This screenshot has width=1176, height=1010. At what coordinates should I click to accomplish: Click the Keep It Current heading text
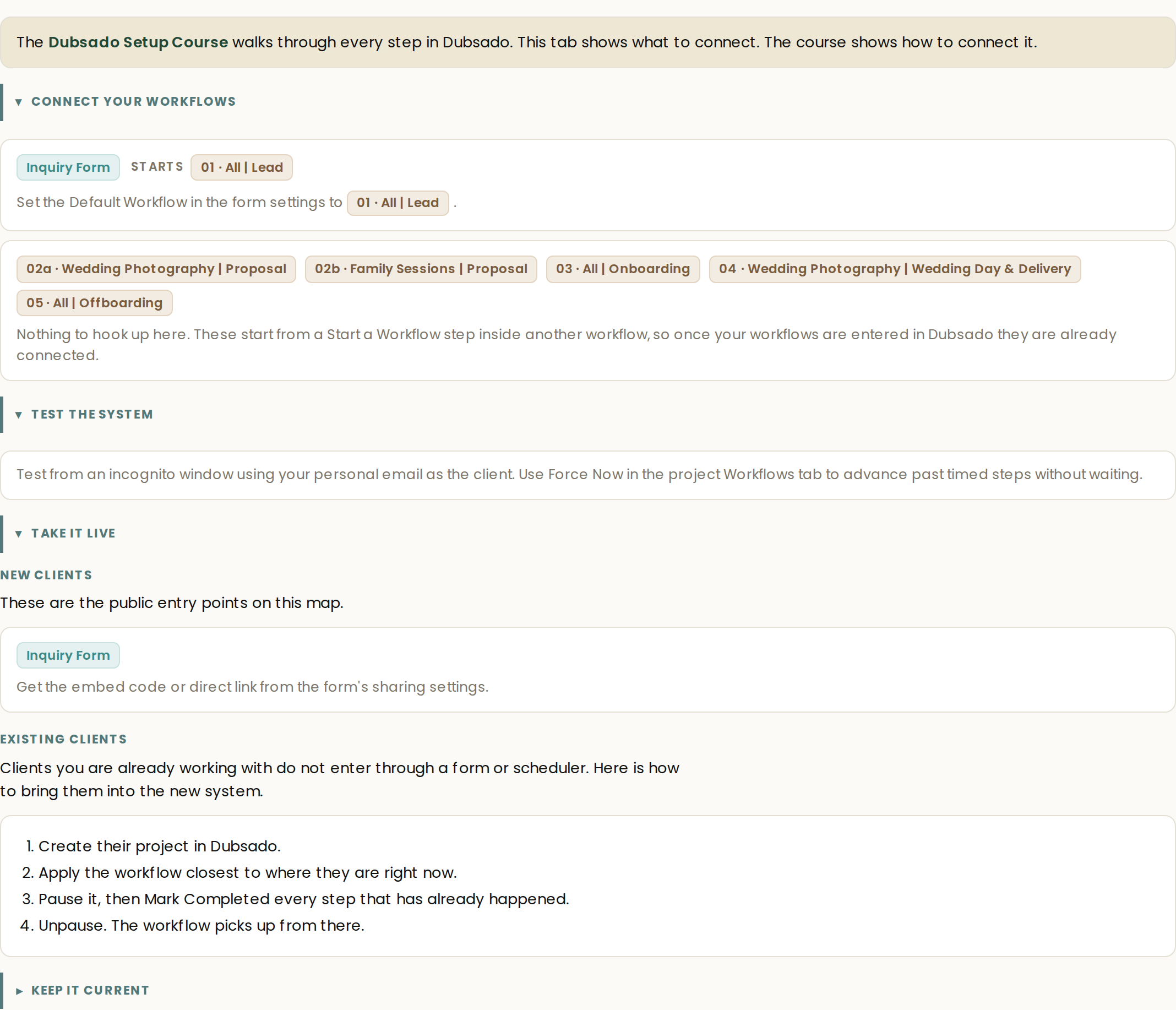90,991
